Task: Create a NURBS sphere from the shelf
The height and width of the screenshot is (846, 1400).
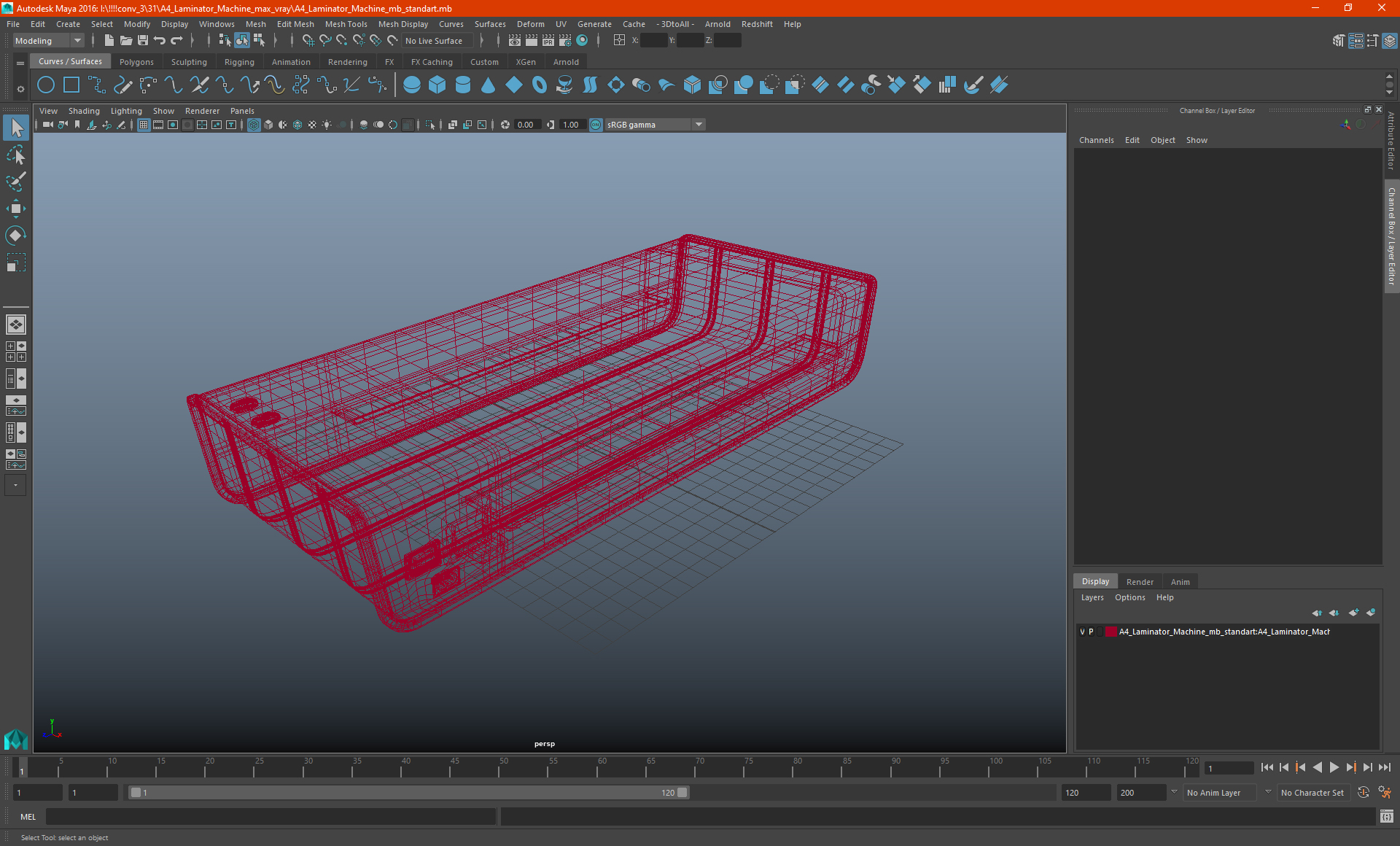Action: point(412,85)
